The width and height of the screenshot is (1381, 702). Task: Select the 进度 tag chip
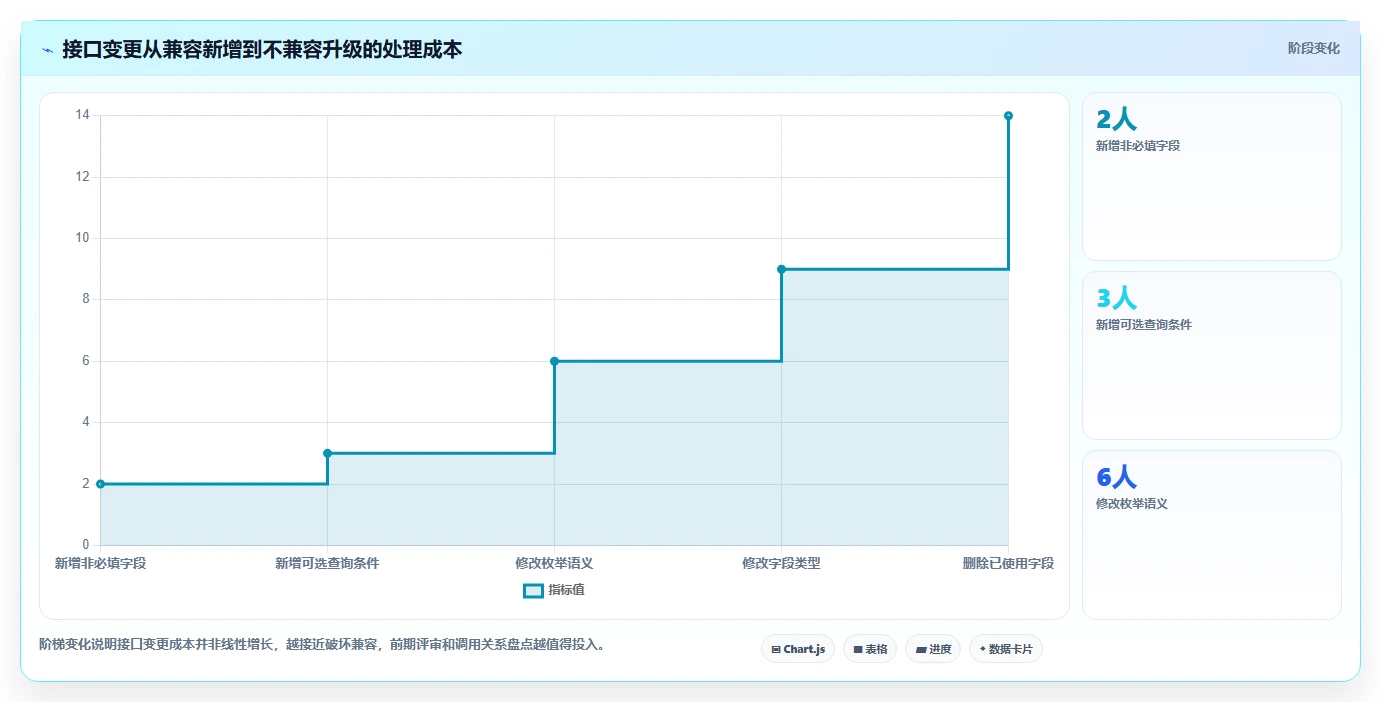tap(932, 649)
